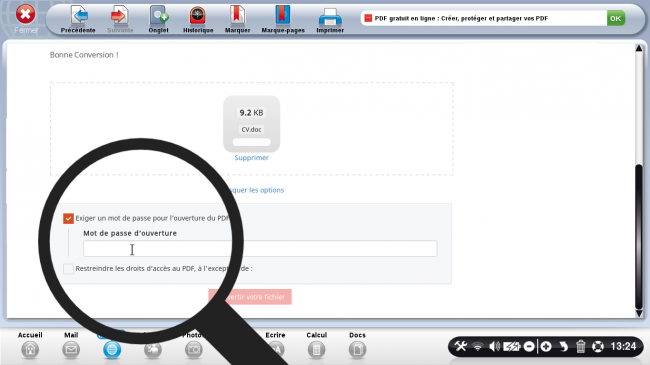
Task: Remove the file with Supprimer link
Action: [252, 158]
